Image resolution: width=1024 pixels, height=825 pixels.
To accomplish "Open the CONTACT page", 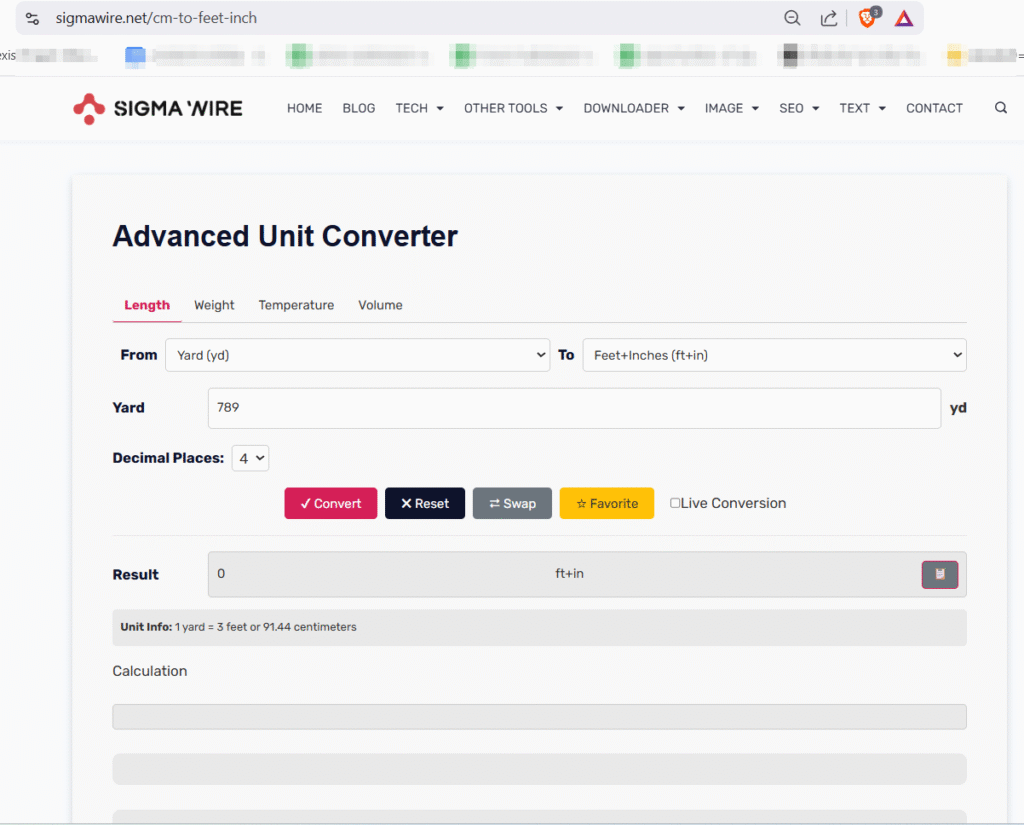I will point(934,108).
